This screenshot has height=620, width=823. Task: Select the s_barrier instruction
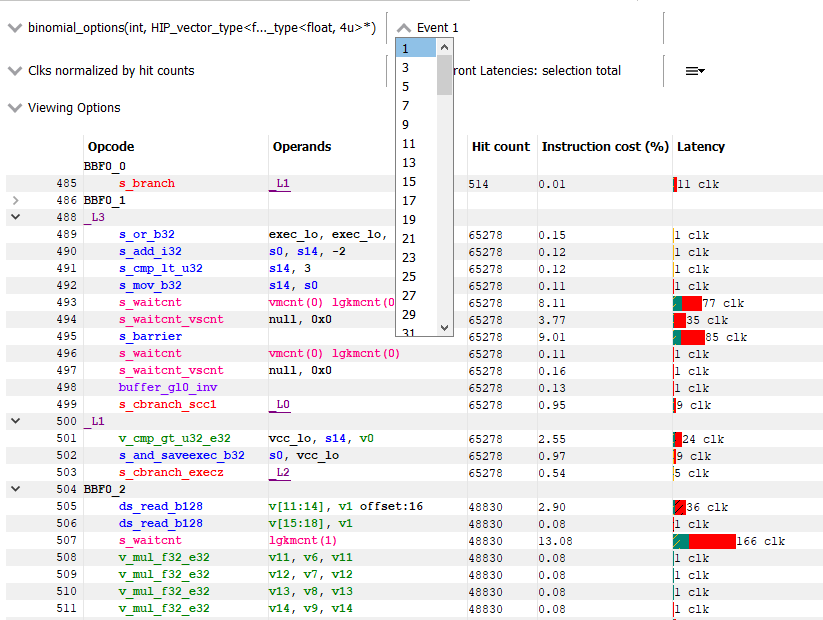(x=150, y=337)
